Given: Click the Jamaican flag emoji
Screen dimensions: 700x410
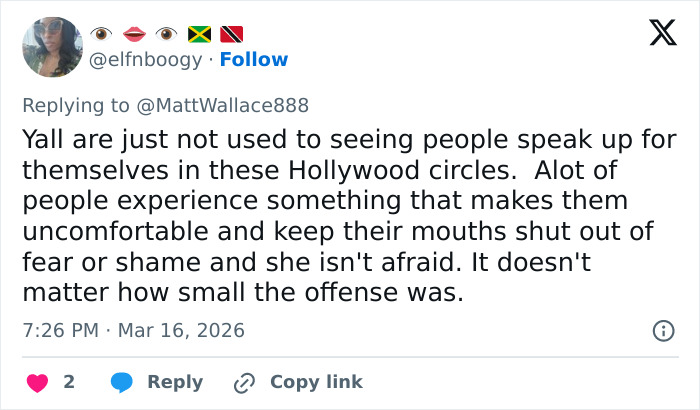Looking at the screenshot, I should click(x=200, y=33).
